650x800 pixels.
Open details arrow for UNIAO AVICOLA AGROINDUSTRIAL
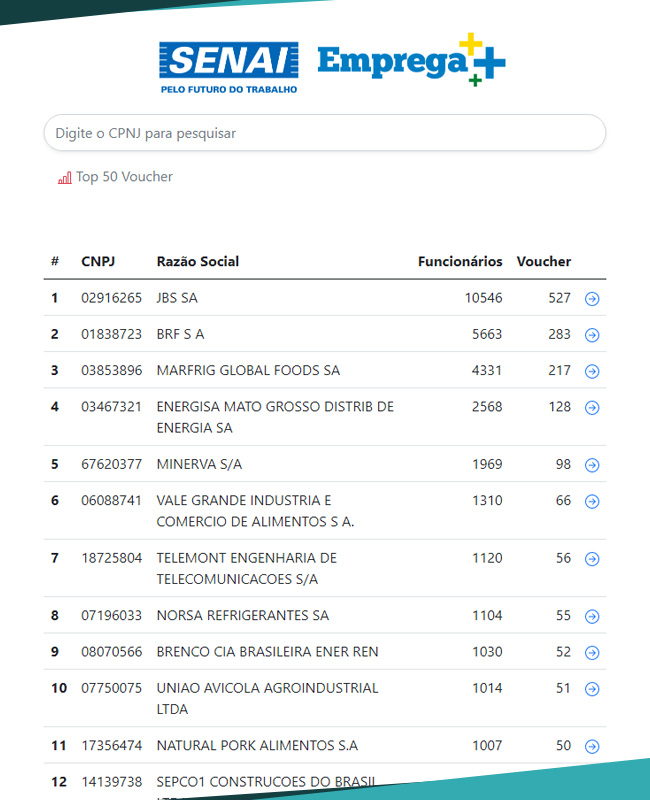pyautogui.click(x=592, y=689)
